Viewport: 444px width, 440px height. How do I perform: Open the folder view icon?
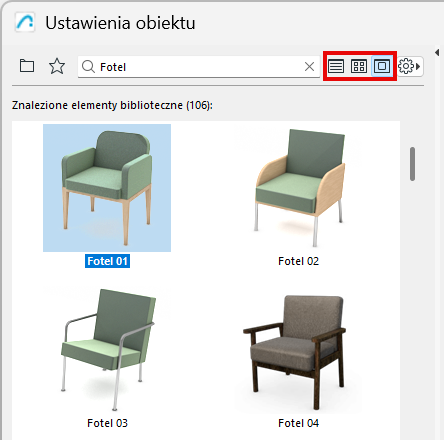(x=27, y=66)
